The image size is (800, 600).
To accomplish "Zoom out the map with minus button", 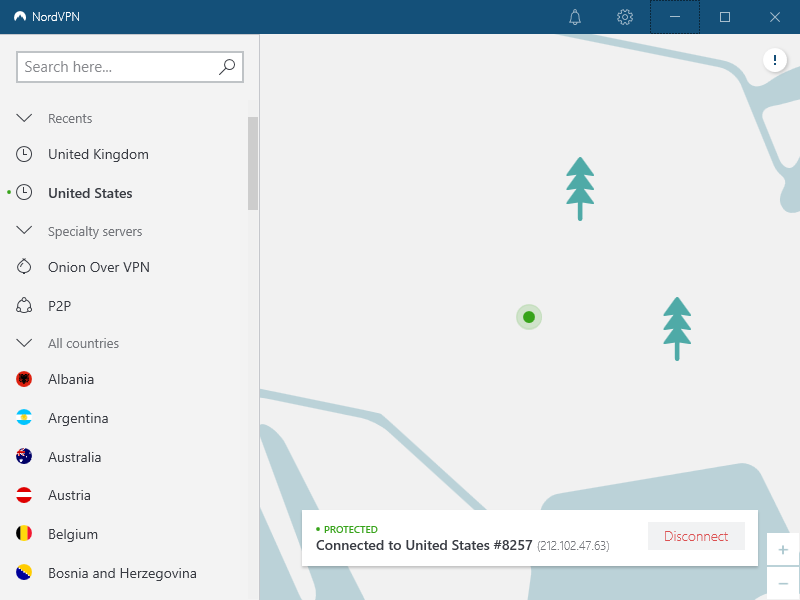I will pos(783,583).
